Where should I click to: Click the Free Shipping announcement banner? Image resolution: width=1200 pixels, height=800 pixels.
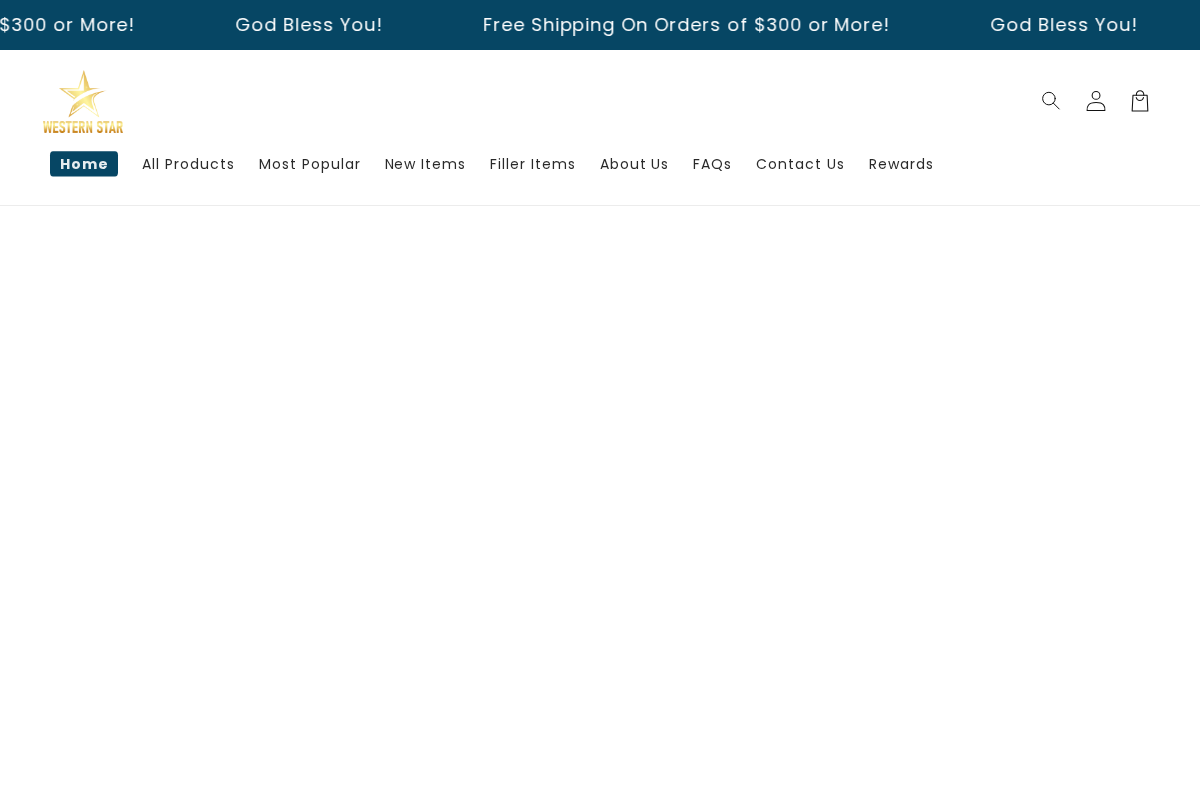(x=686, y=24)
